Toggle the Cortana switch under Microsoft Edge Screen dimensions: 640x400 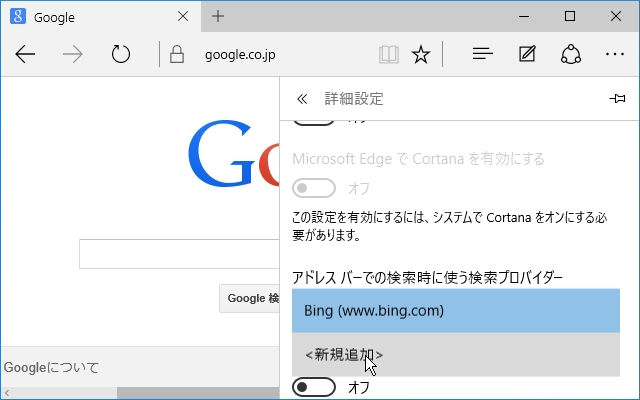click(x=314, y=188)
